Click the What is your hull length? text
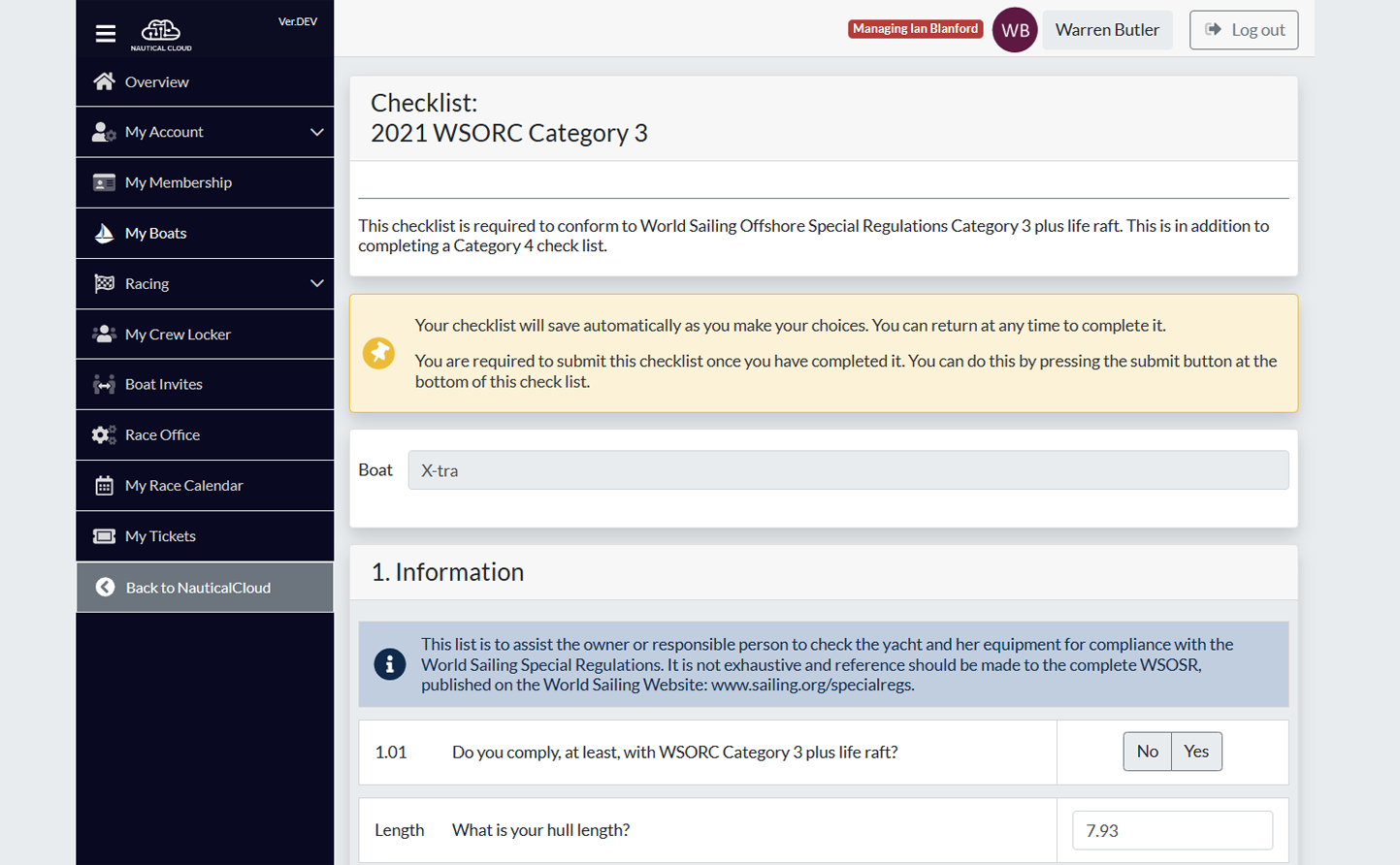This screenshot has height=865, width=1400. [x=540, y=830]
